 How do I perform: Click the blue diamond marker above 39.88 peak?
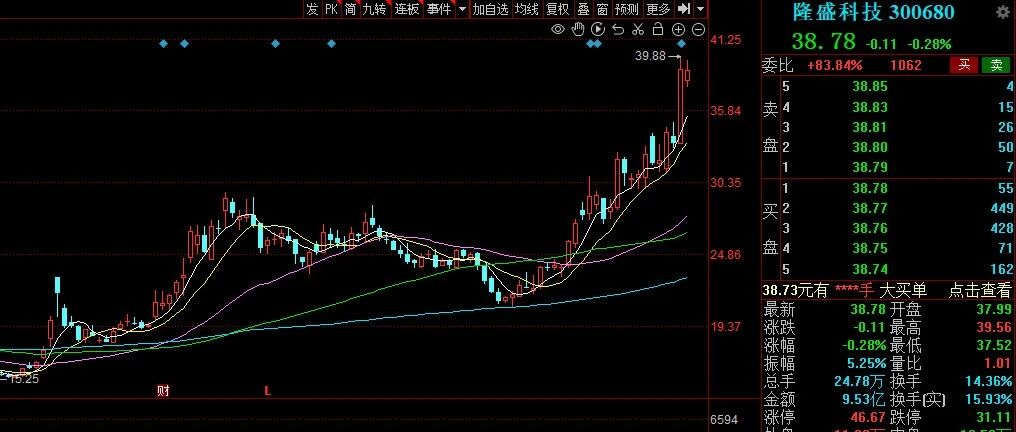pyautogui.click(x=681, y=43)
